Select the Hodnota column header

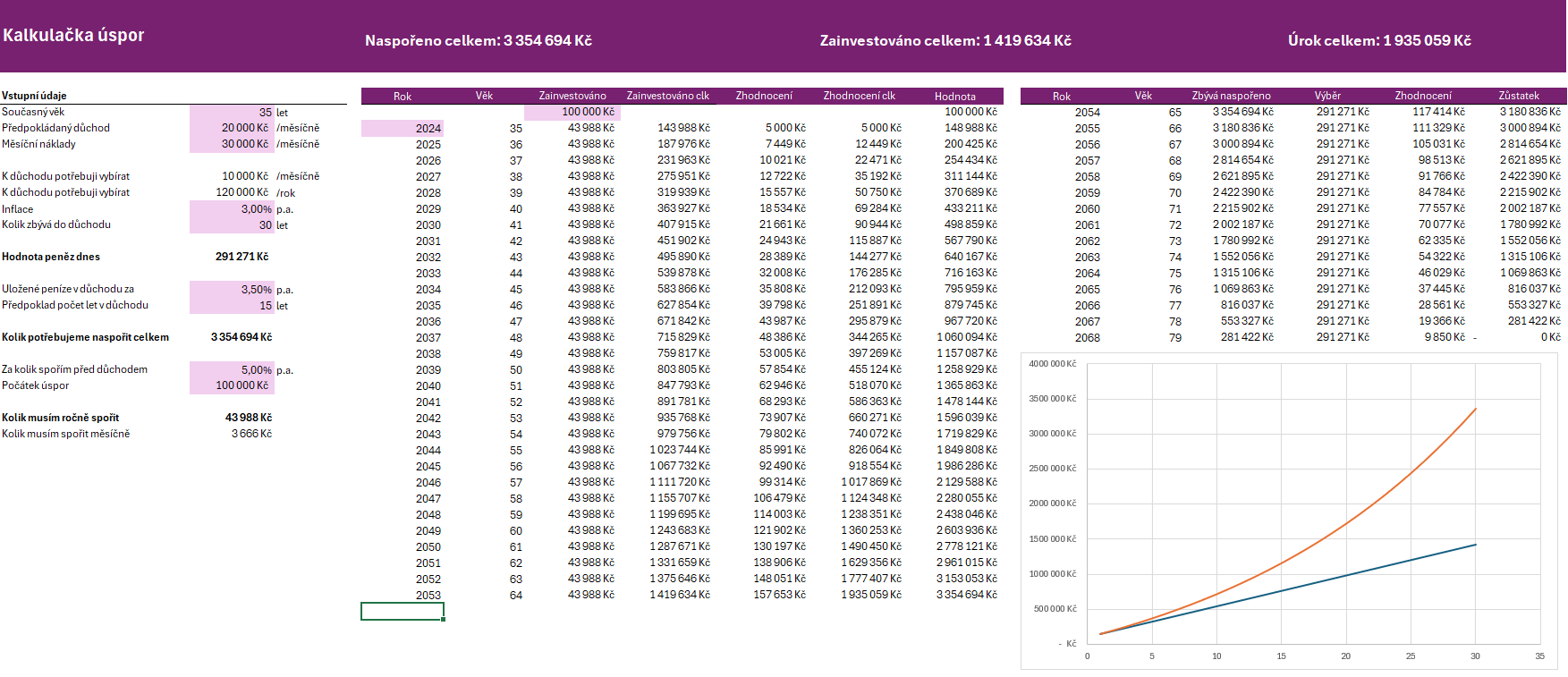tap(955, 96)
